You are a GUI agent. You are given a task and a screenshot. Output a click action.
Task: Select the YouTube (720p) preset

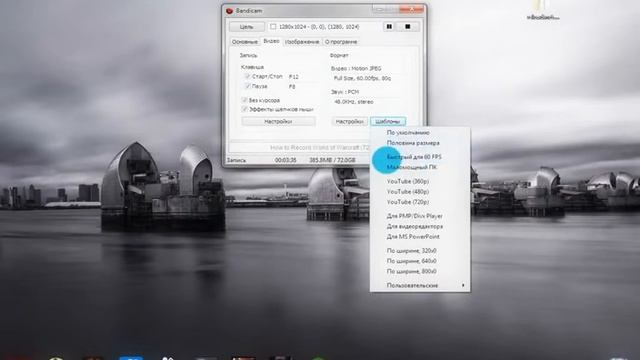[420, 202]
